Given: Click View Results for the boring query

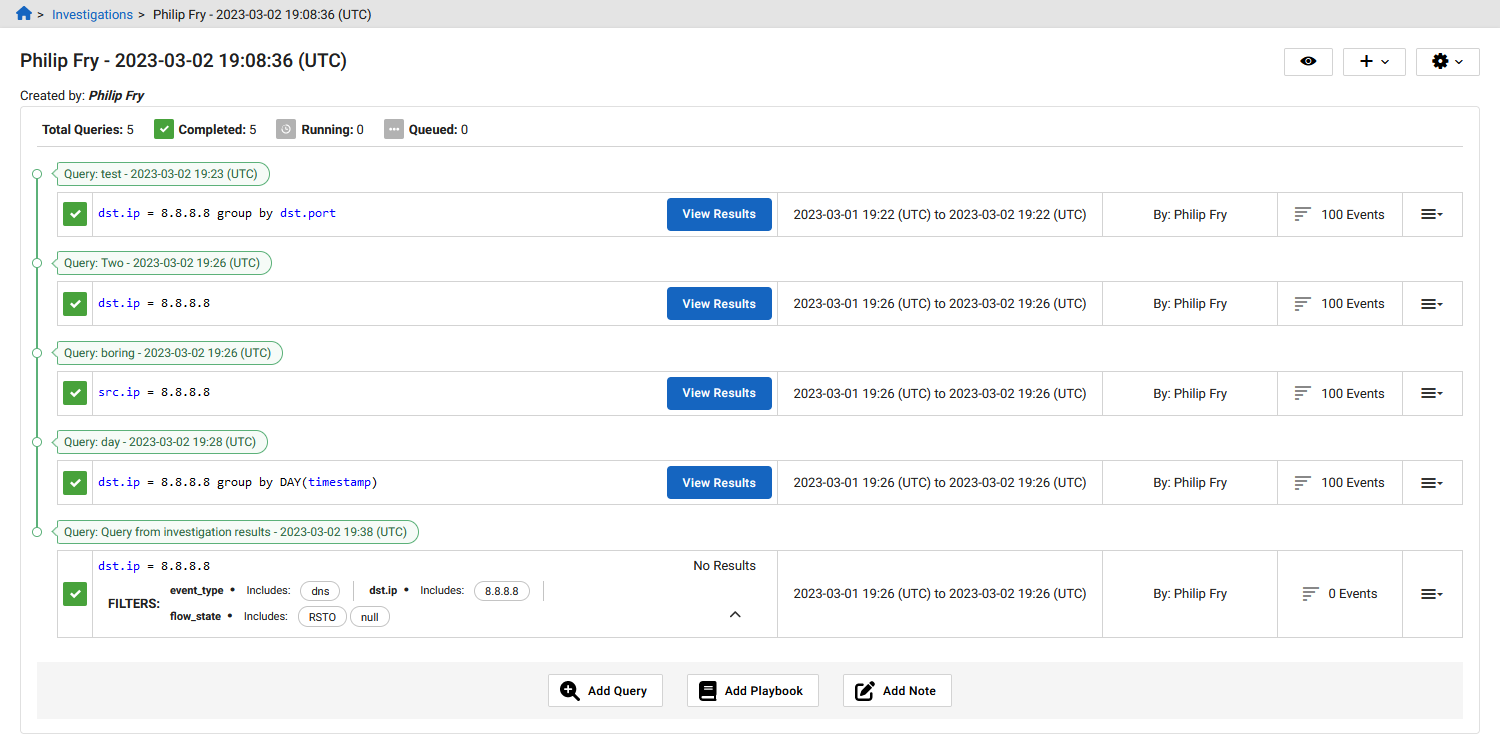Looking at the screenshot, I should 719,392.
